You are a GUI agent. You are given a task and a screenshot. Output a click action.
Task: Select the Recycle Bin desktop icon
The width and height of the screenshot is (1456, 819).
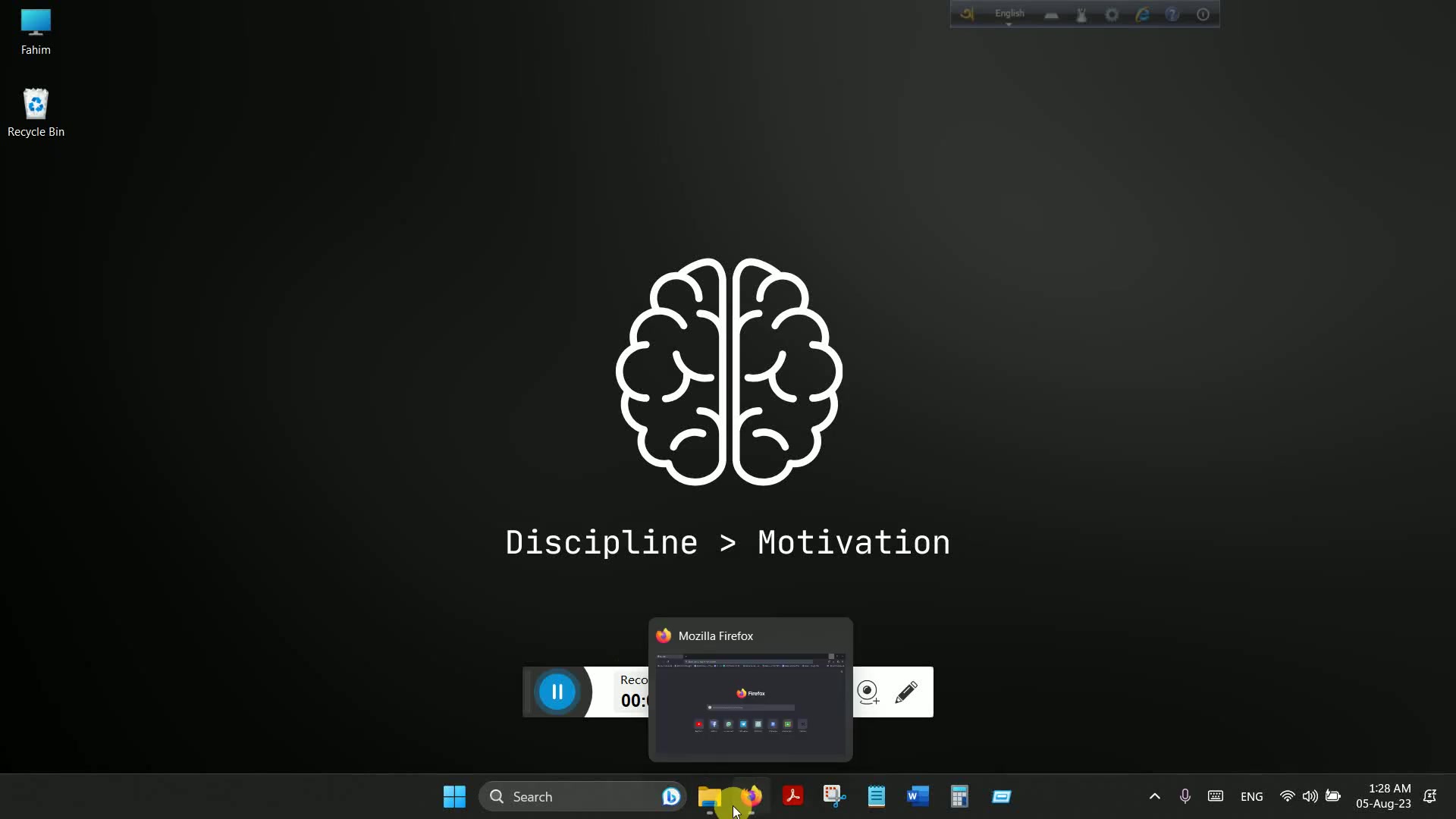pos(36,113)
